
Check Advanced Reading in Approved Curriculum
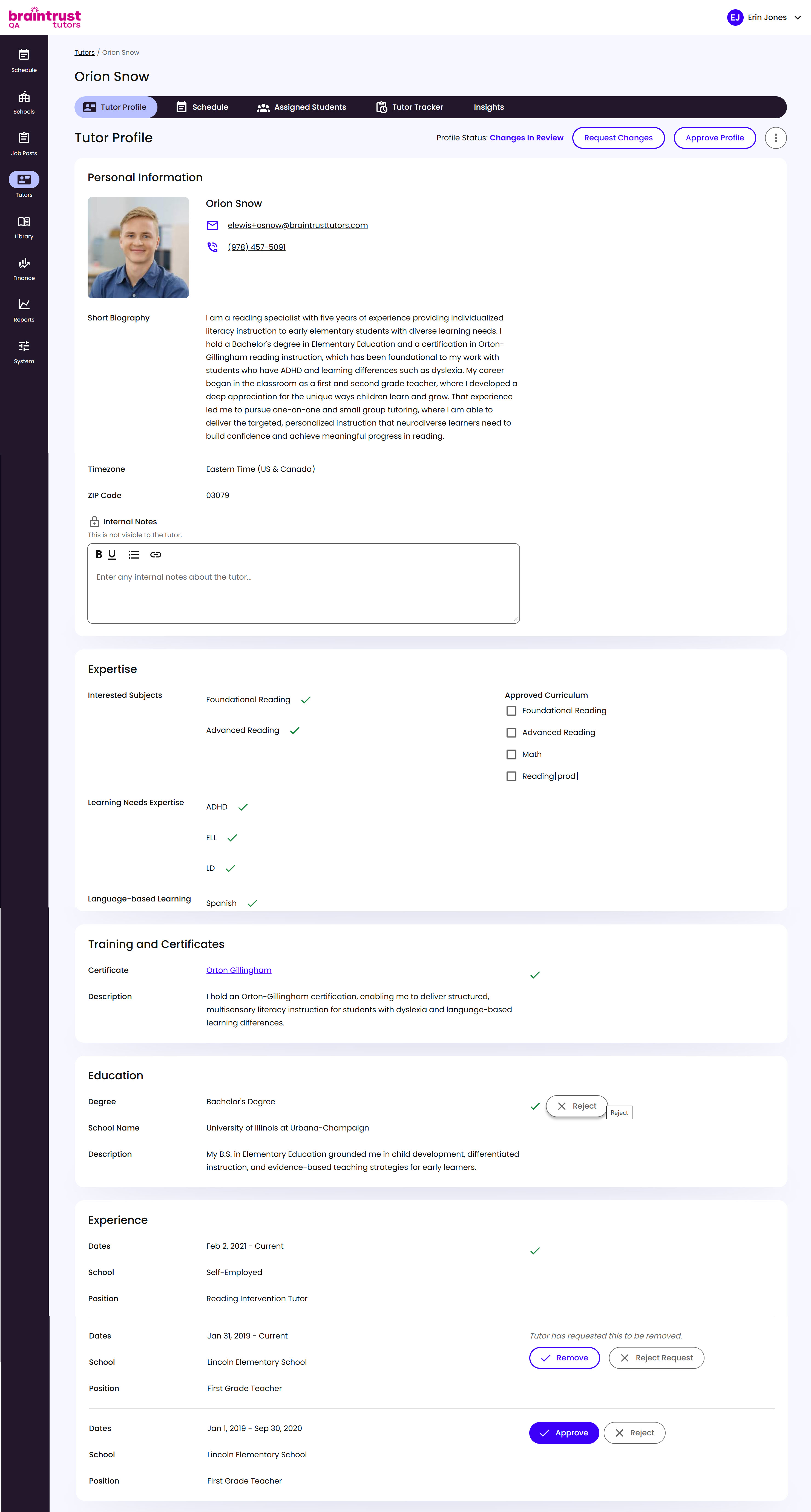point(511,733)
